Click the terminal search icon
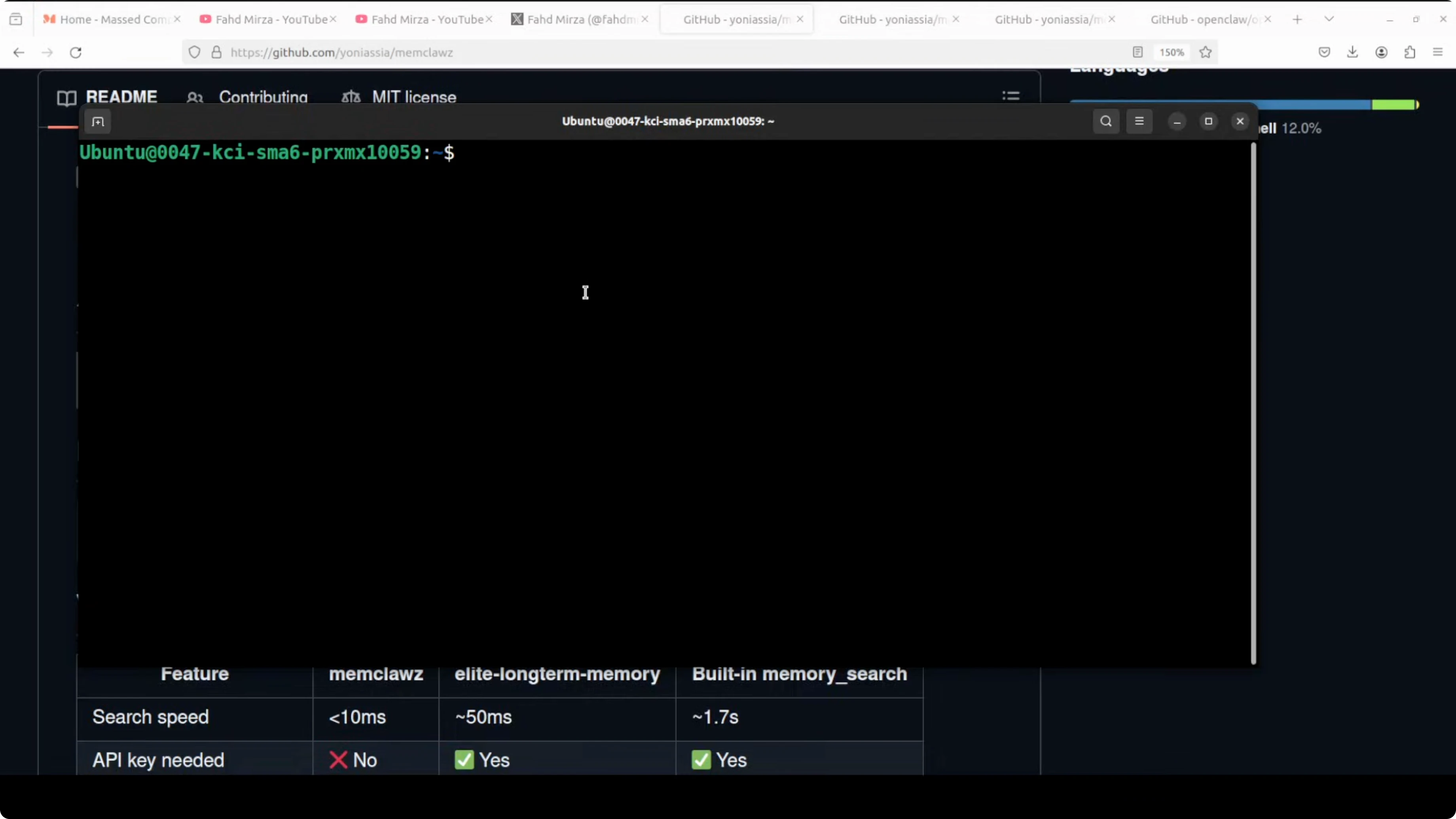The image size is (1456, 819). pos(1105,121)
